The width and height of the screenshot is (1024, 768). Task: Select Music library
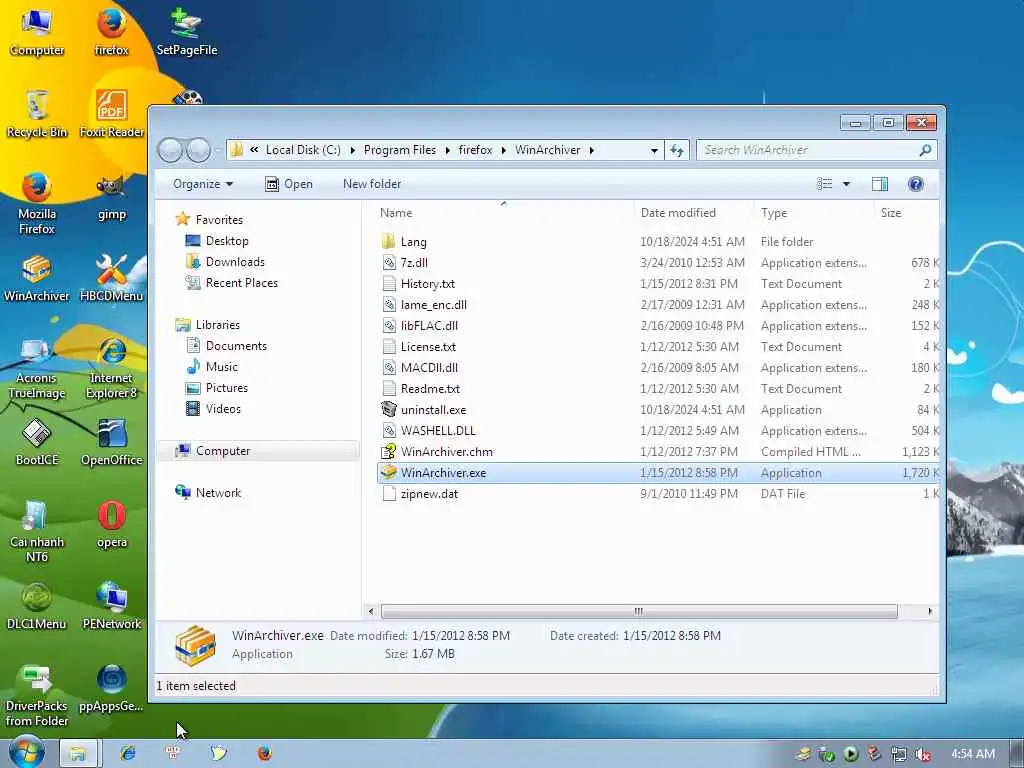coord(212,366)
